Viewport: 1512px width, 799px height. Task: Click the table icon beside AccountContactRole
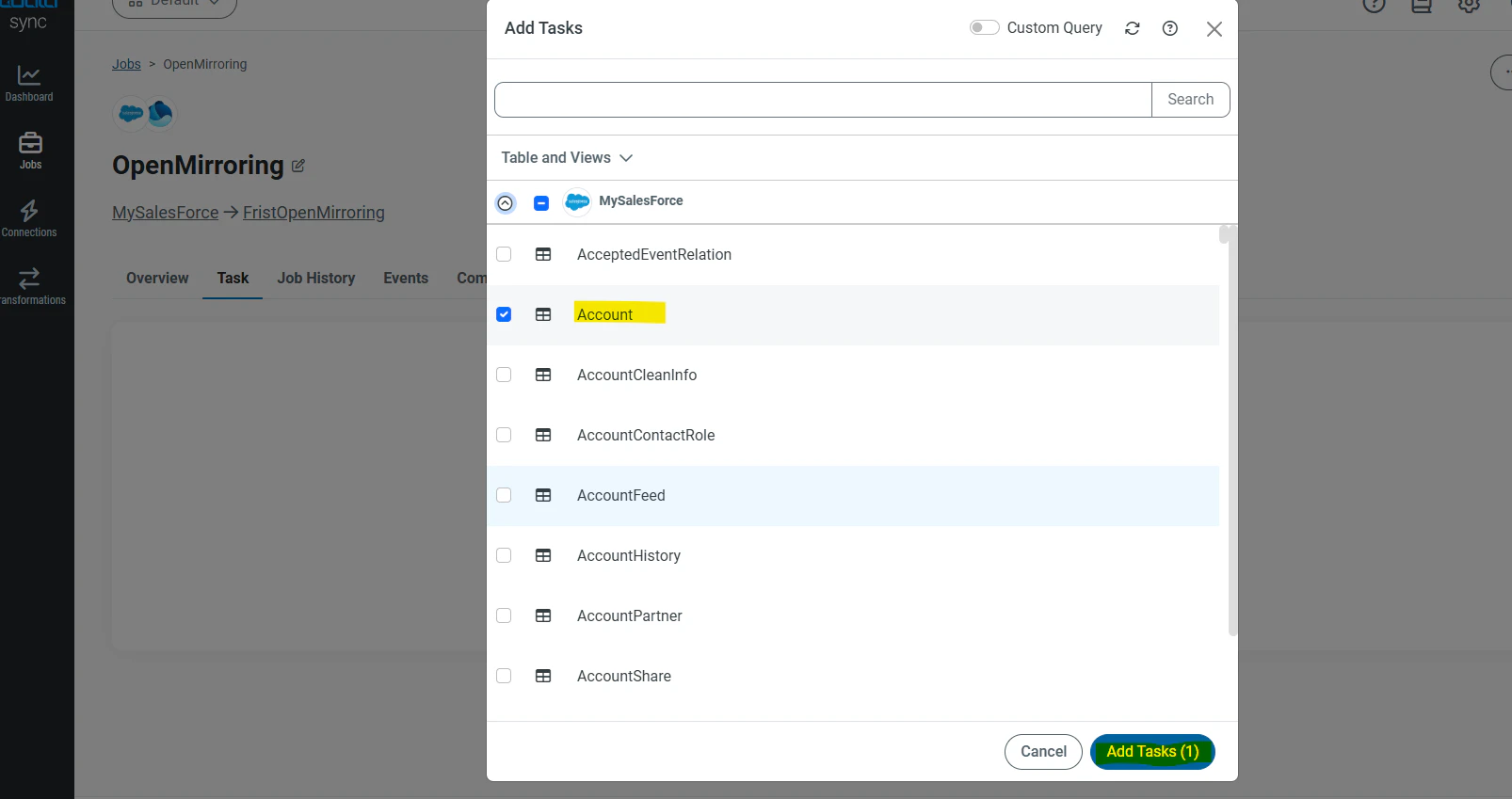(543, 435)
